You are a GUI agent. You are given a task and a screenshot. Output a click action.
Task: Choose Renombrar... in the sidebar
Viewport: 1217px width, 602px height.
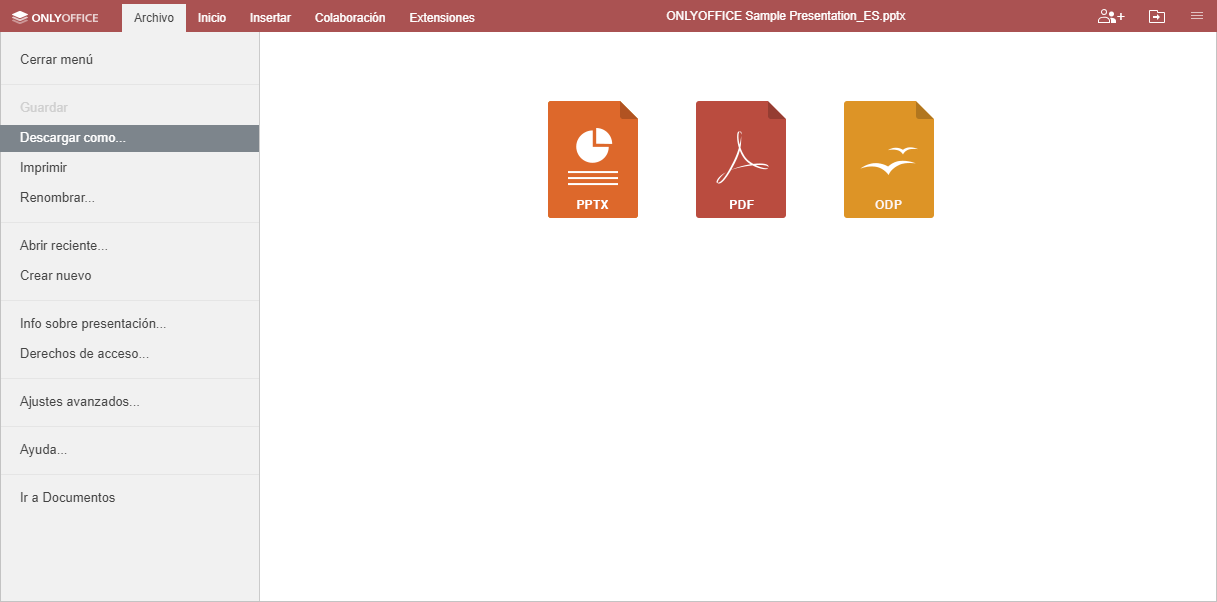point(57,198)
